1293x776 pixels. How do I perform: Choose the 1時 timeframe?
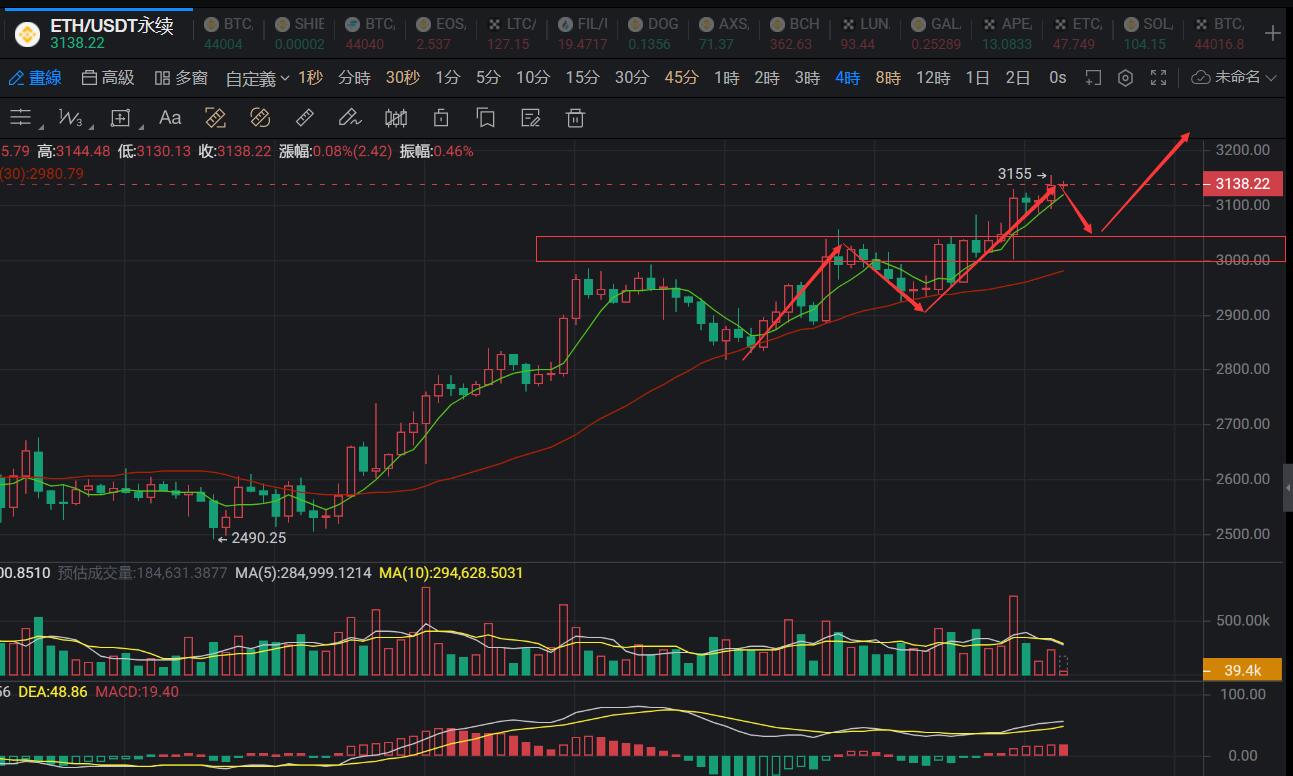click(x=726, y=78)
